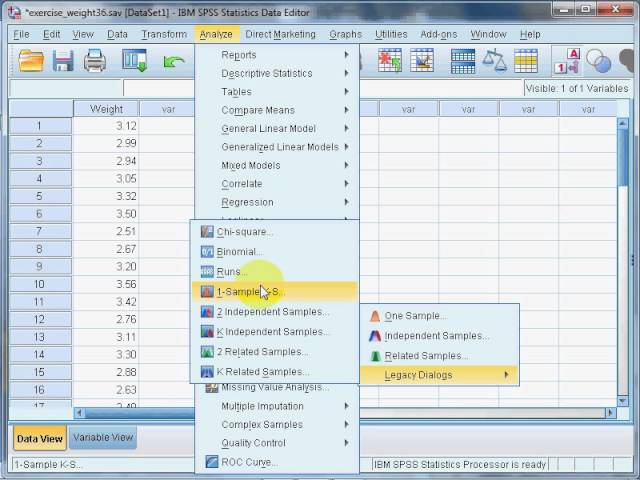The image size is (640, 480).
Task: Click the Runs test icon
Action: [207, 271]
